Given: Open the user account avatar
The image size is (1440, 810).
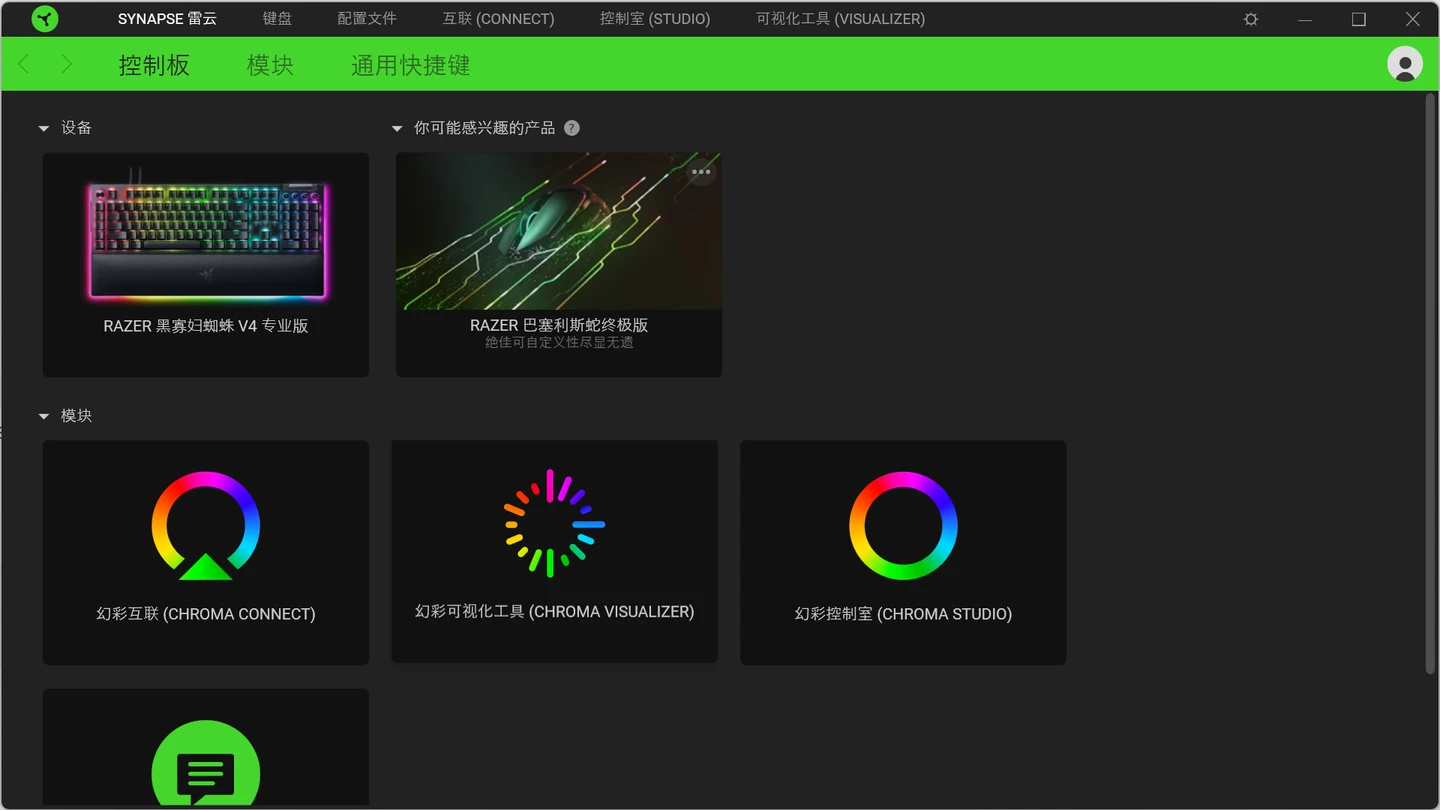Looking at the screenshot, I should coord(1405,64).
